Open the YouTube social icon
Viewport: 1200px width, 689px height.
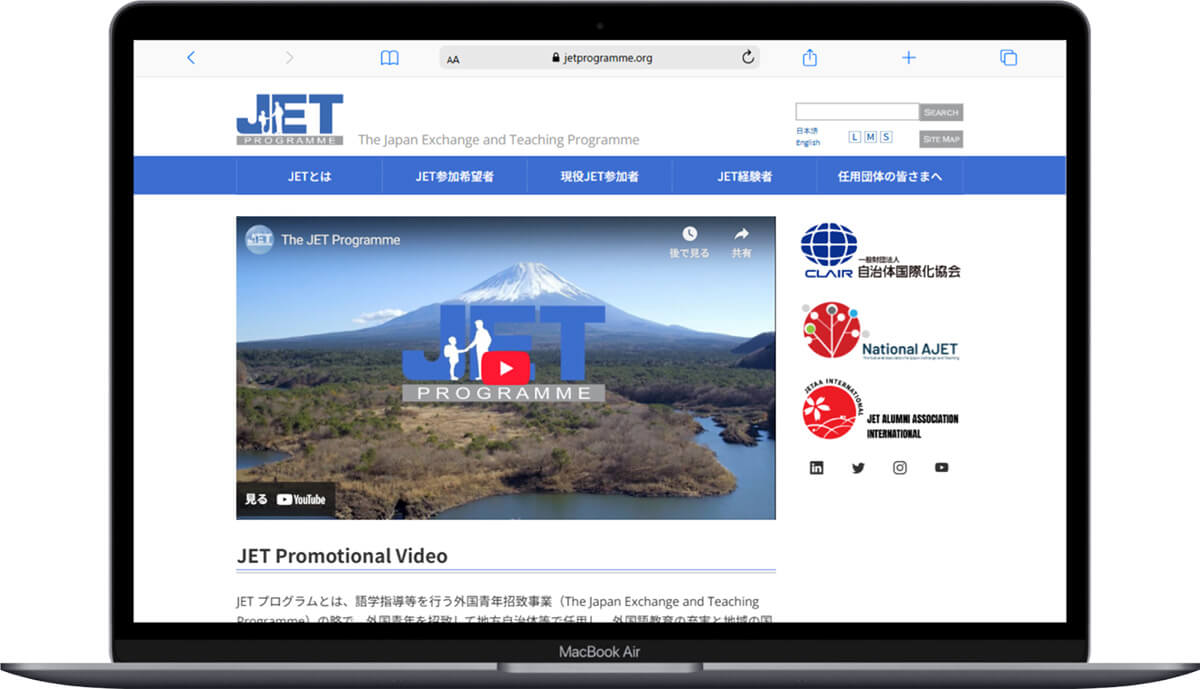click(x=941, y=468)
